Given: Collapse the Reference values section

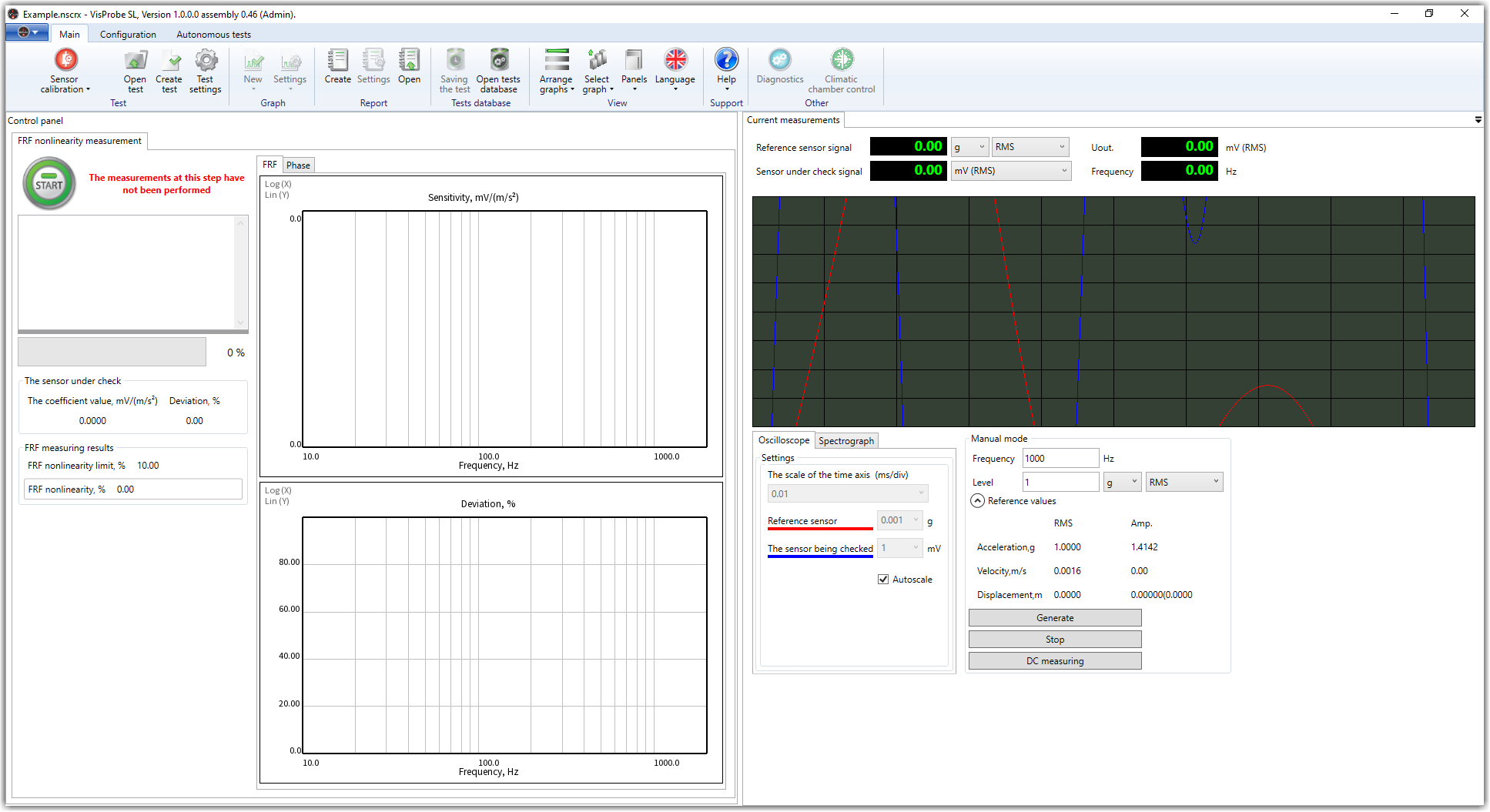Looking at the screenshot, I should click(x=977, y=501).
